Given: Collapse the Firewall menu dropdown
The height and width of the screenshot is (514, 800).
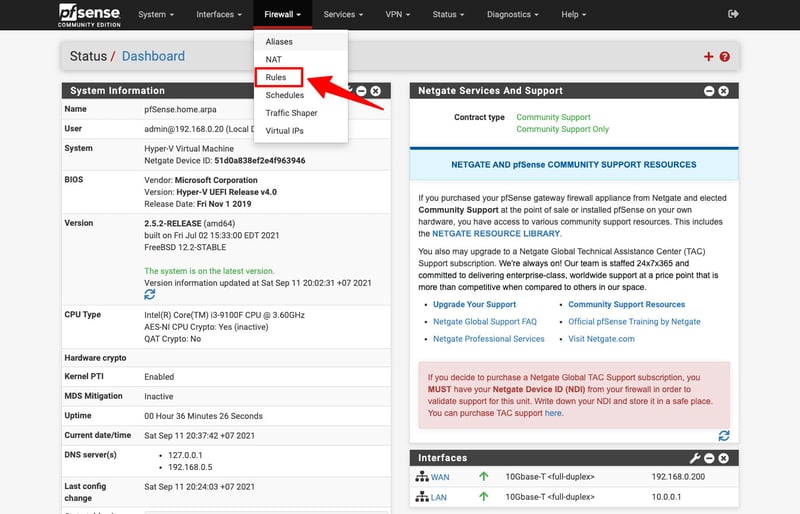Looking at the screenshot, I should (x=282, y=14).
